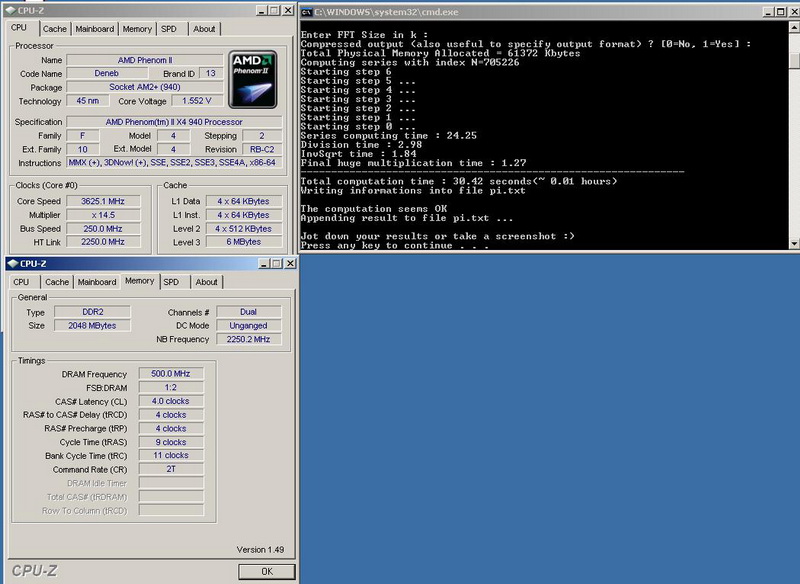
Task: Click the cmd window scrollbar down arrow
Action: (x=794, y=244)
